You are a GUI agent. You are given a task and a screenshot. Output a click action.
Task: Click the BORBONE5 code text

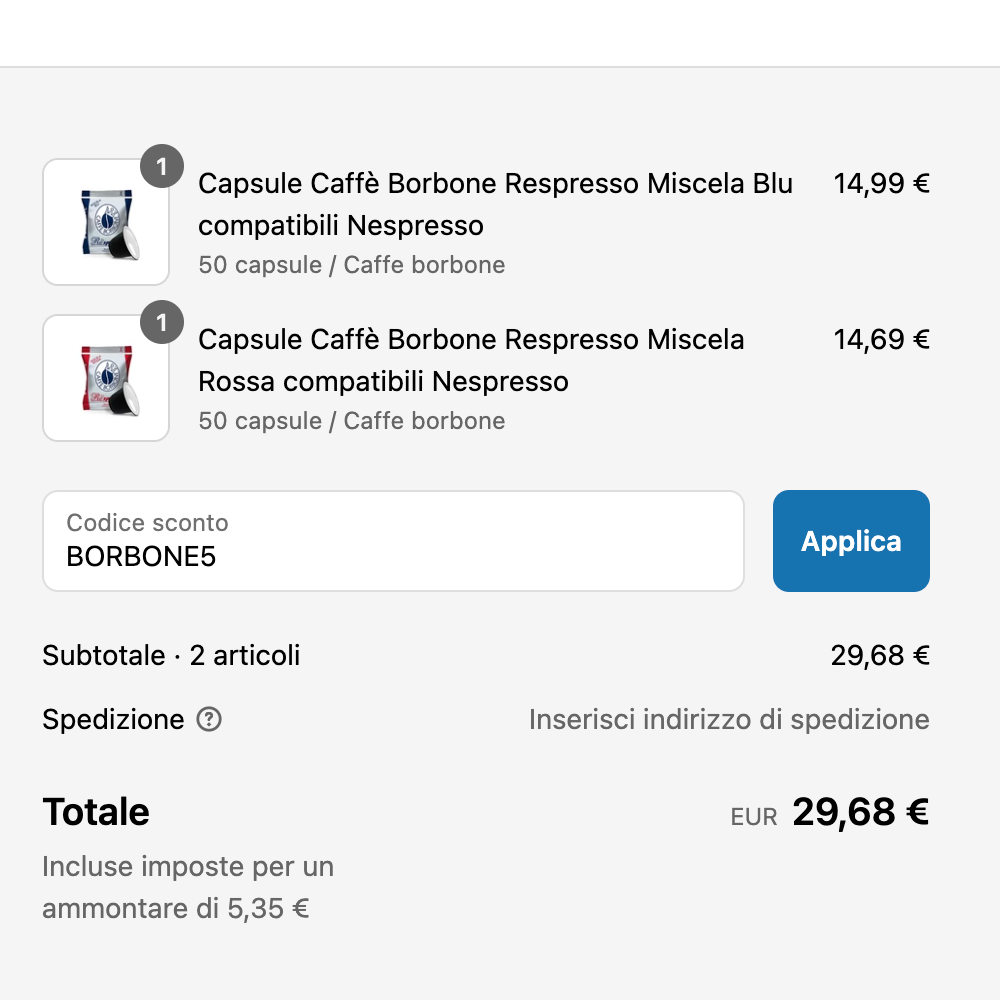point(141,556)
